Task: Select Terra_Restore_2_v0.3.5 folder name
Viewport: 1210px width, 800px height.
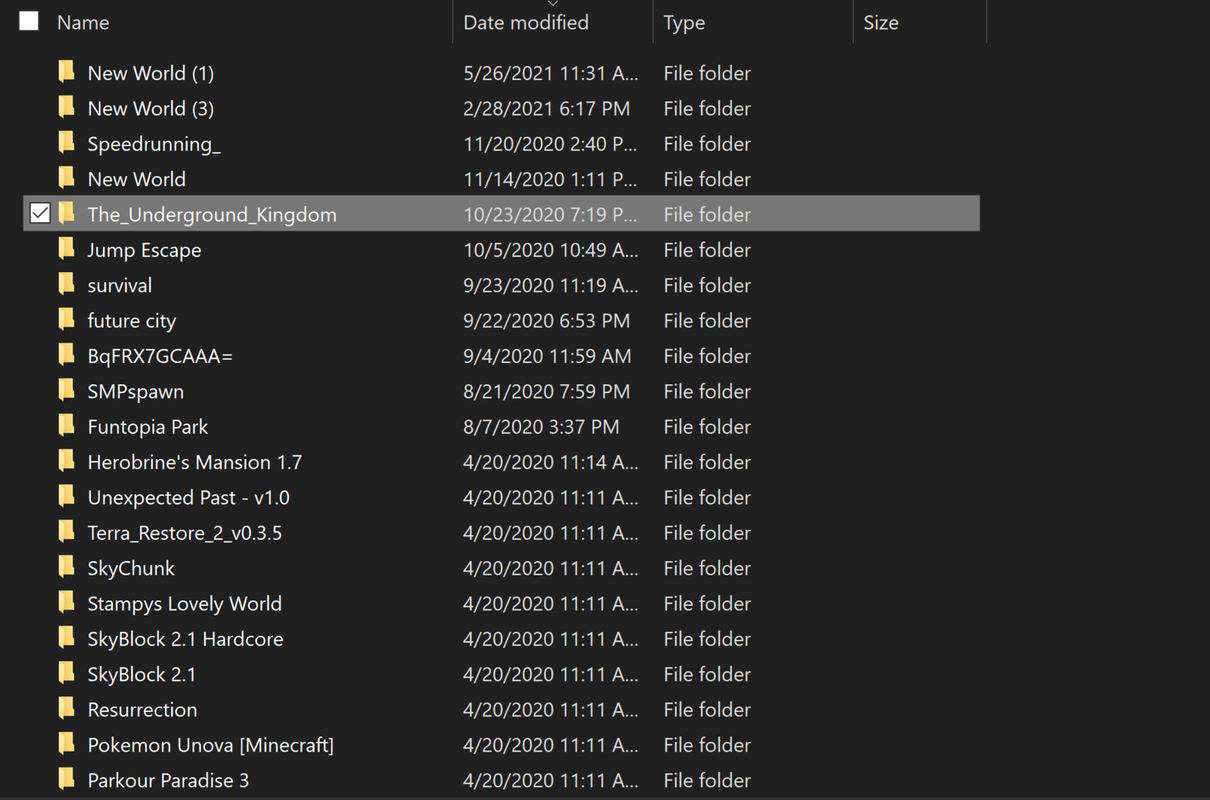Action: [185, 533]
